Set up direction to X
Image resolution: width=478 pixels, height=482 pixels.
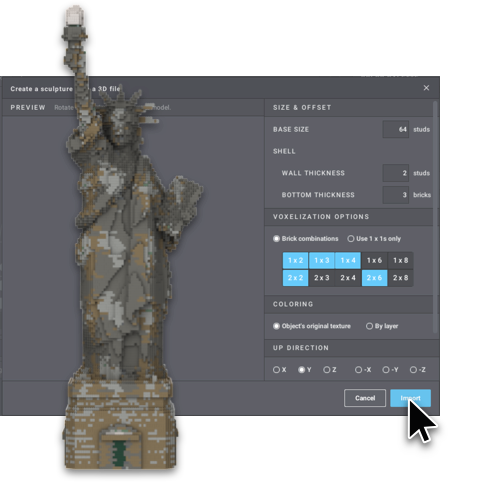tap(280, 370)
